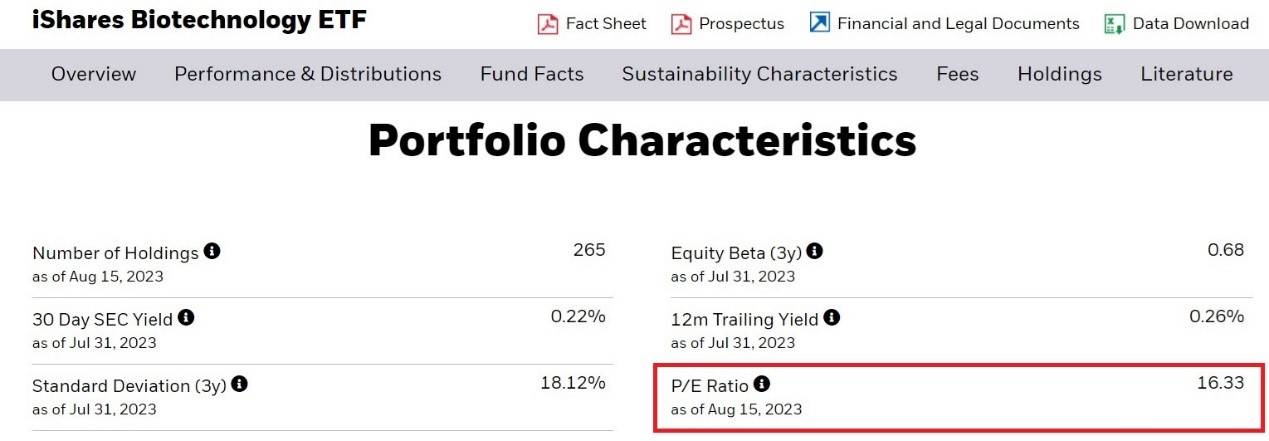Go to the Fund Facts tab
The height and width of the screenshot is (441, 1269).
532,74
